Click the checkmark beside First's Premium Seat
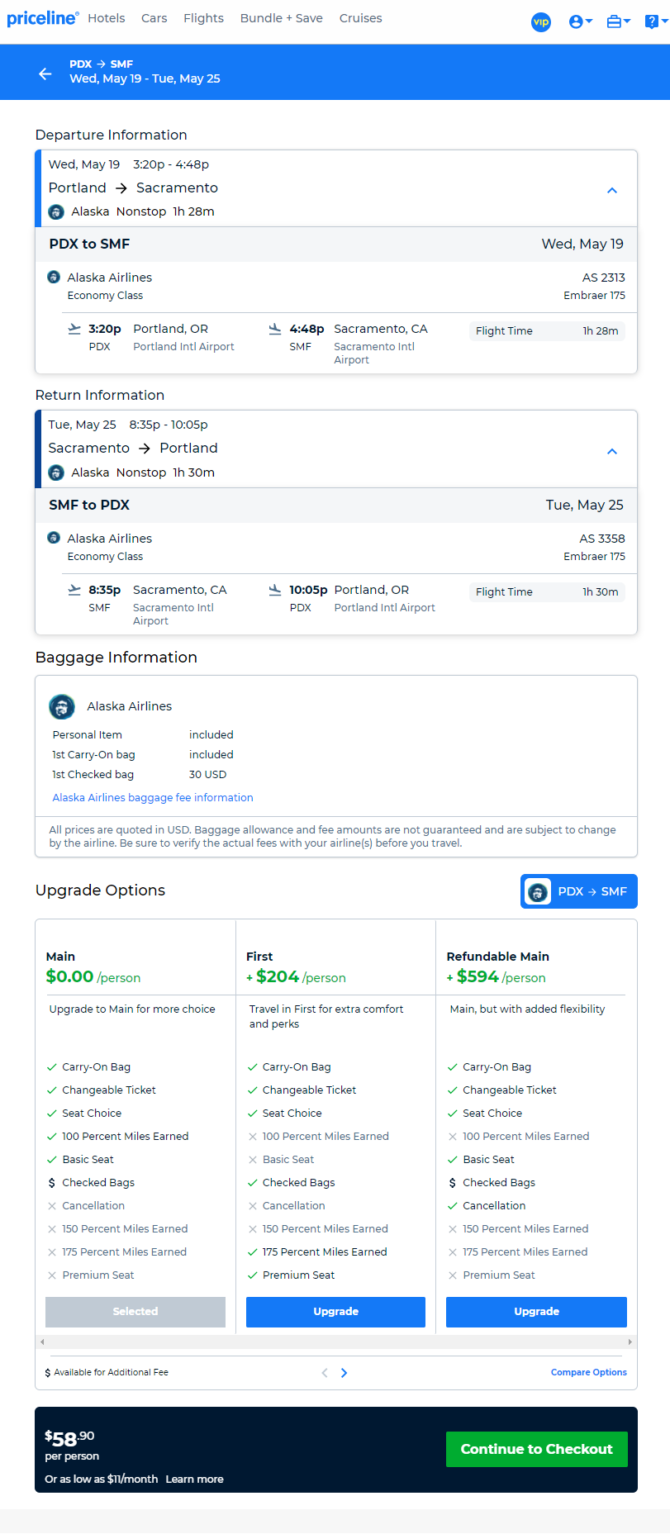The width and height of the screenshot is (670, 1534). point(252,1275)
